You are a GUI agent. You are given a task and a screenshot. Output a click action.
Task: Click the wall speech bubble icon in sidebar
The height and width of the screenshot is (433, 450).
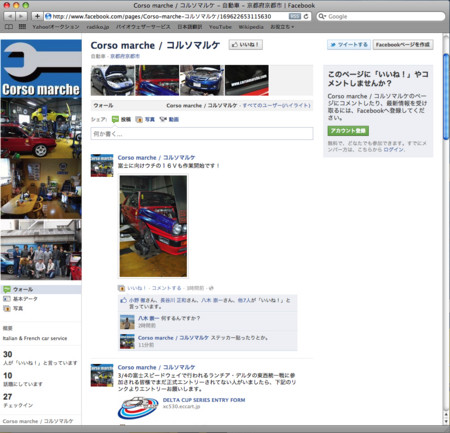7,289
